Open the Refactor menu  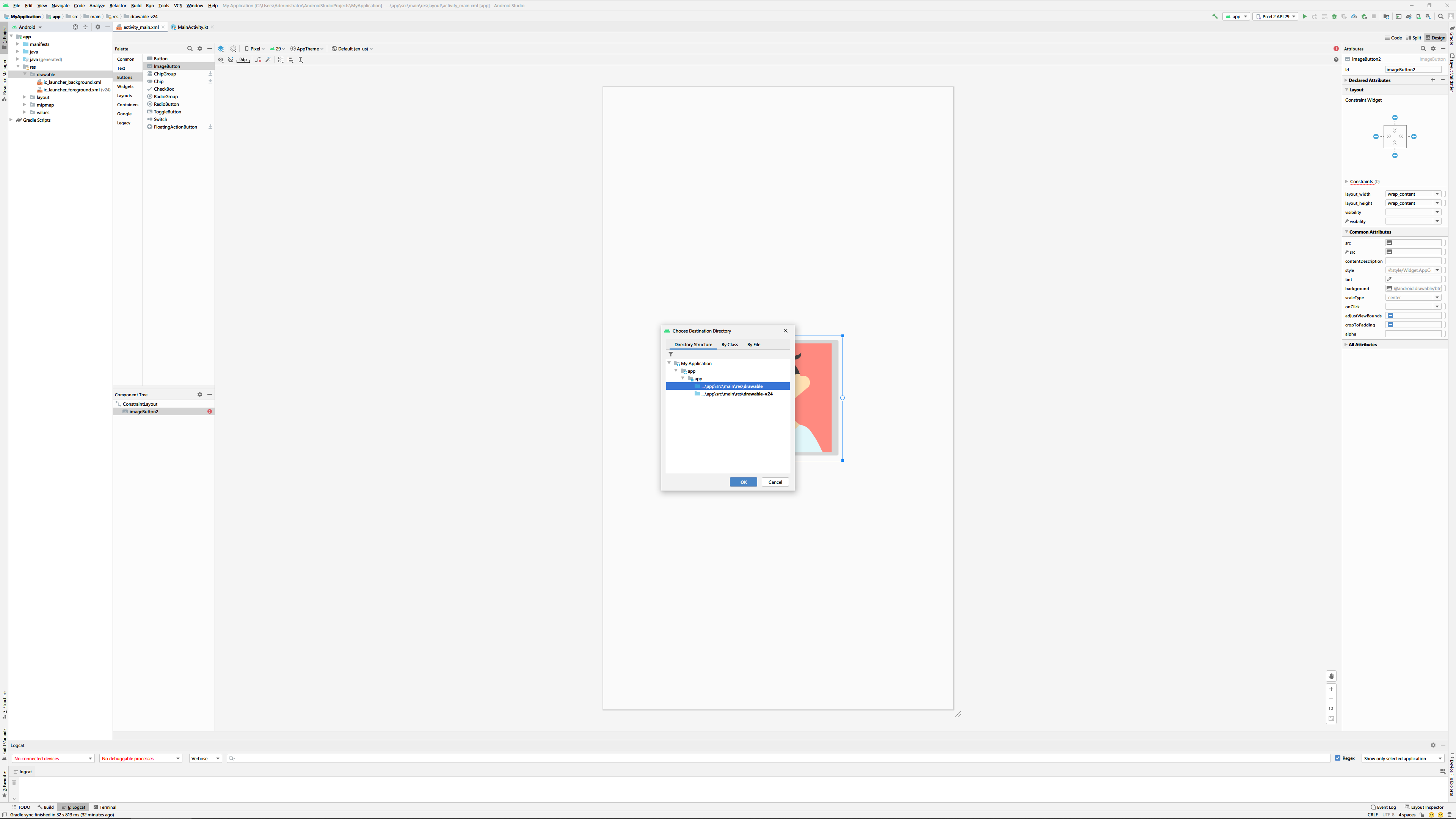(x=118, y=6)
